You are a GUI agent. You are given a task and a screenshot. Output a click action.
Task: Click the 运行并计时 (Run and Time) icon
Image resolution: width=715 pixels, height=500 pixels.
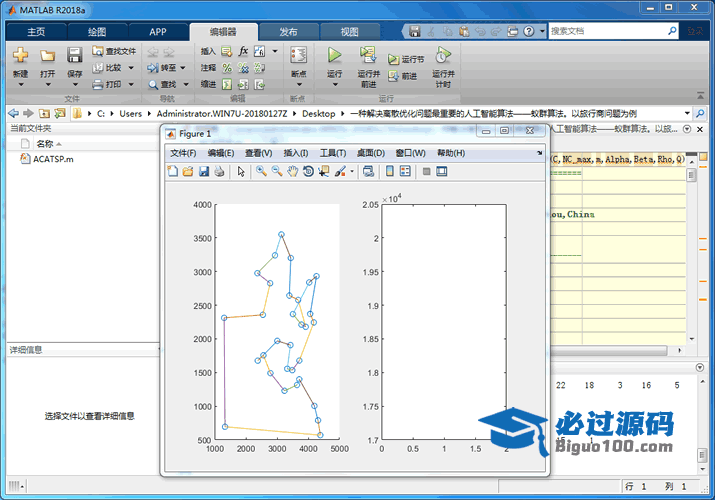pos(443,55)
